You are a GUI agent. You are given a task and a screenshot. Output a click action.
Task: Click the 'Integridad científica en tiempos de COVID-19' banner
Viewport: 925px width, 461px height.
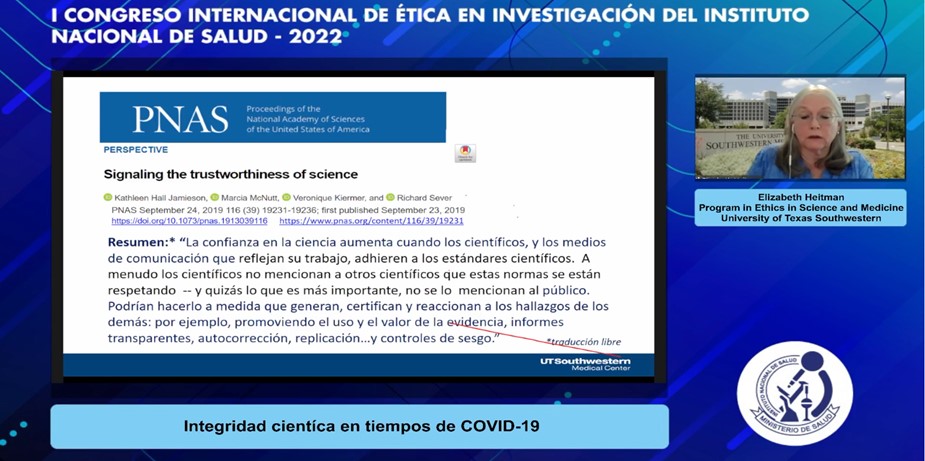click(361, 426)
